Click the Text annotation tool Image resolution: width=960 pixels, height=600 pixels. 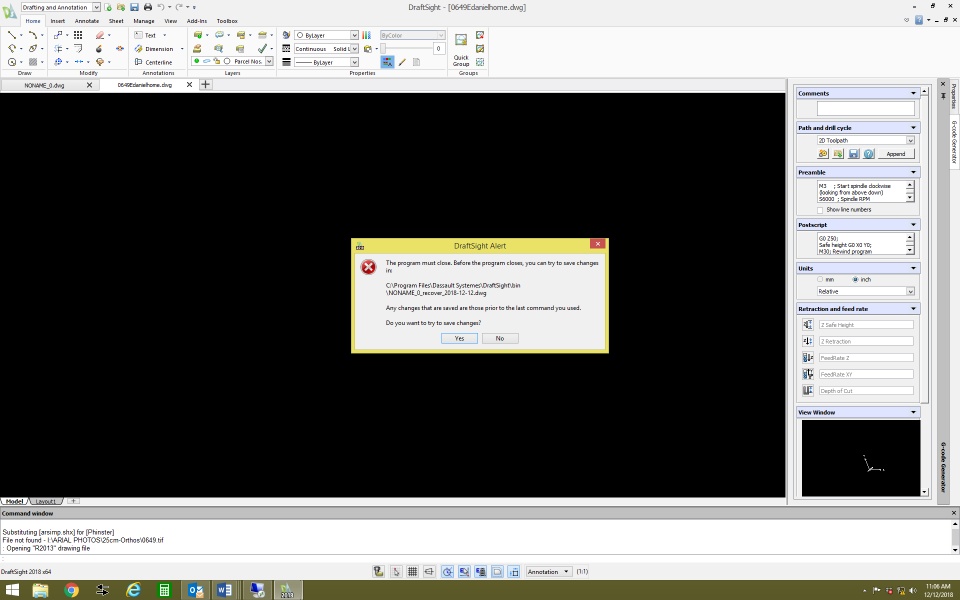[146, 35]
